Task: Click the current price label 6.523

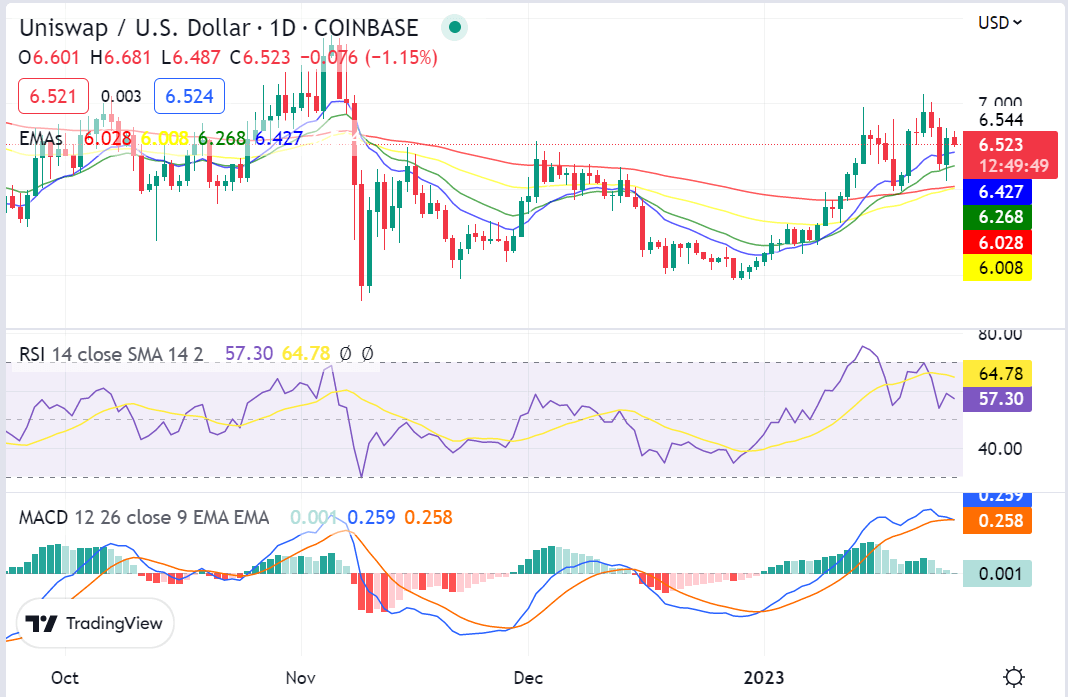Action: pos(1001,145)
